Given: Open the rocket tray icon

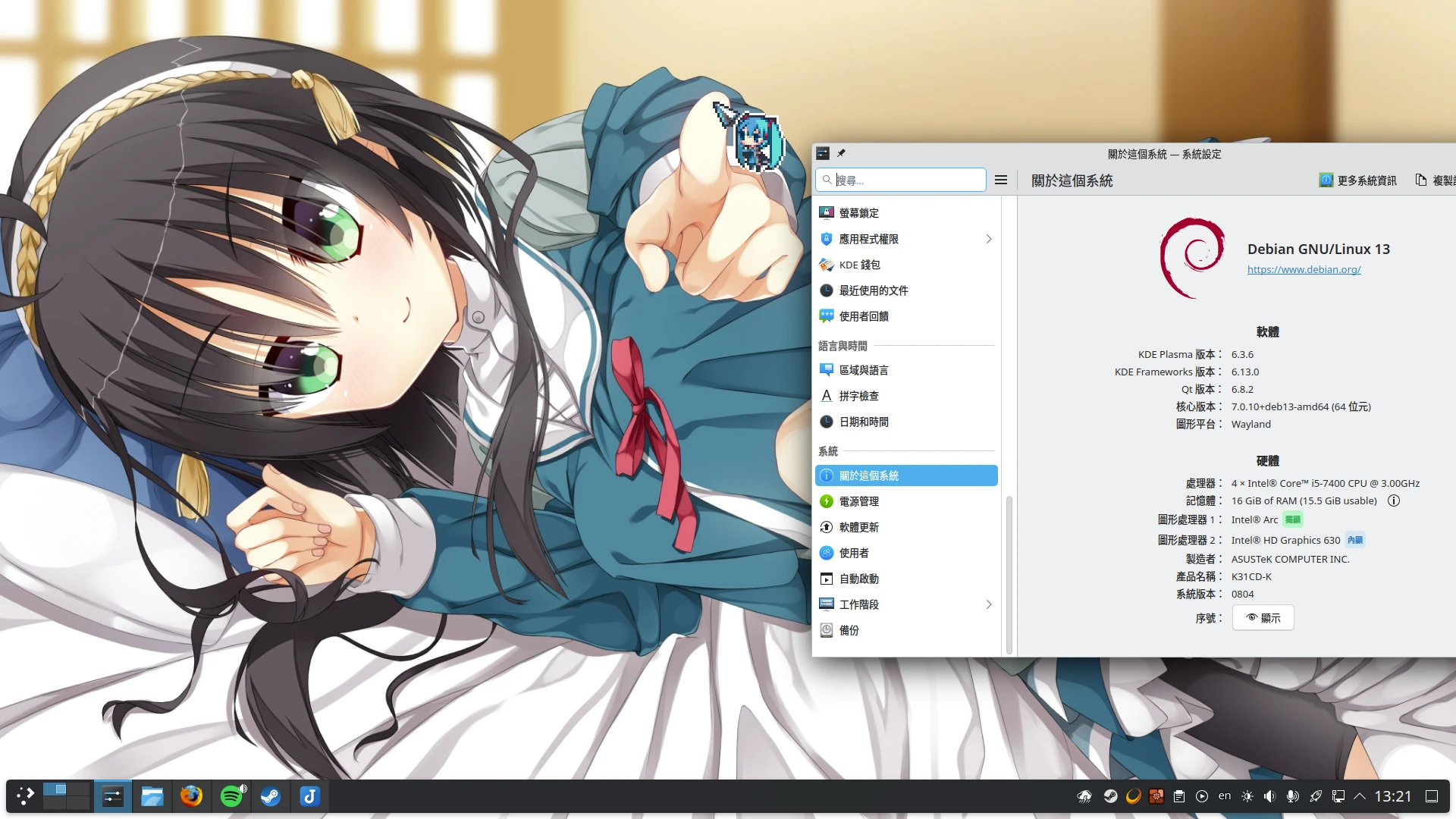Looking at the screenshot, I should coord(1316,796).
